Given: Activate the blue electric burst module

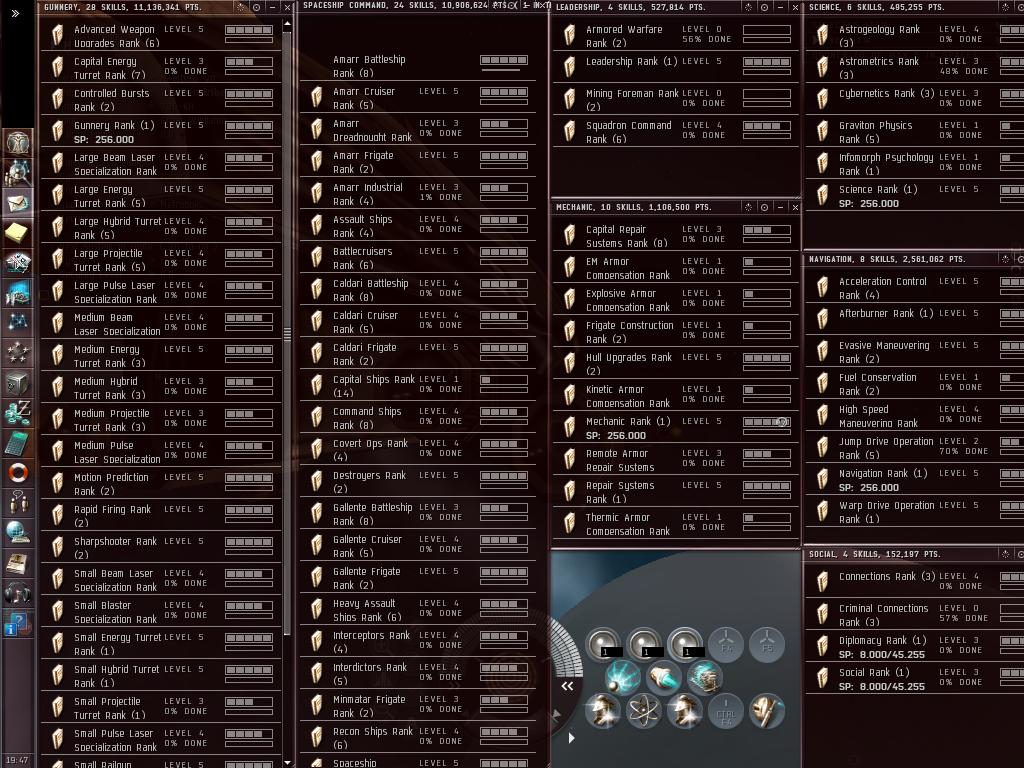Looking at the screenshot, I should pyautogui.click(x=623, y=677).
